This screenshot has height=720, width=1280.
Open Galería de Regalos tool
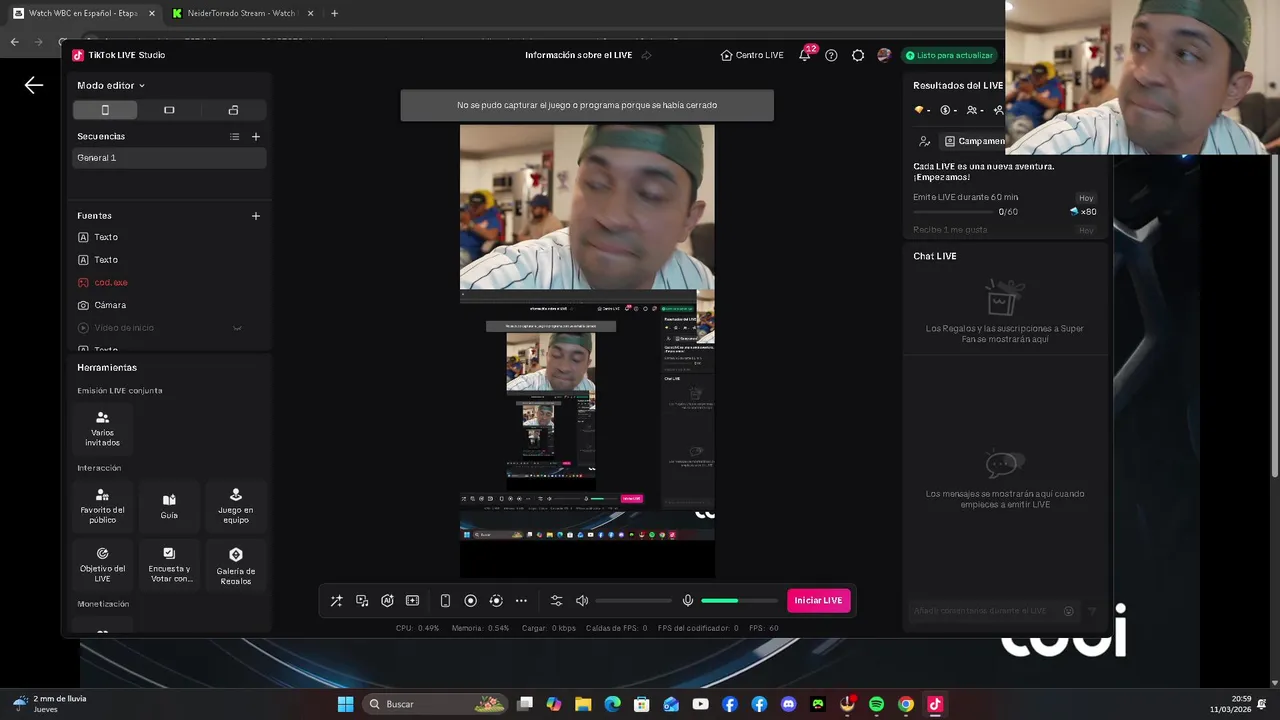coord(236,565)
